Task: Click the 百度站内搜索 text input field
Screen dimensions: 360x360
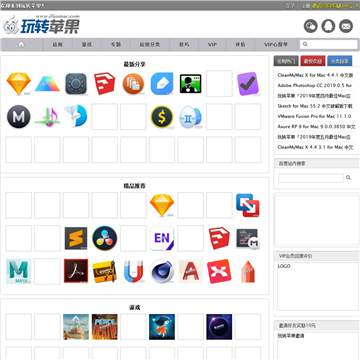Action: coord(311,178)
